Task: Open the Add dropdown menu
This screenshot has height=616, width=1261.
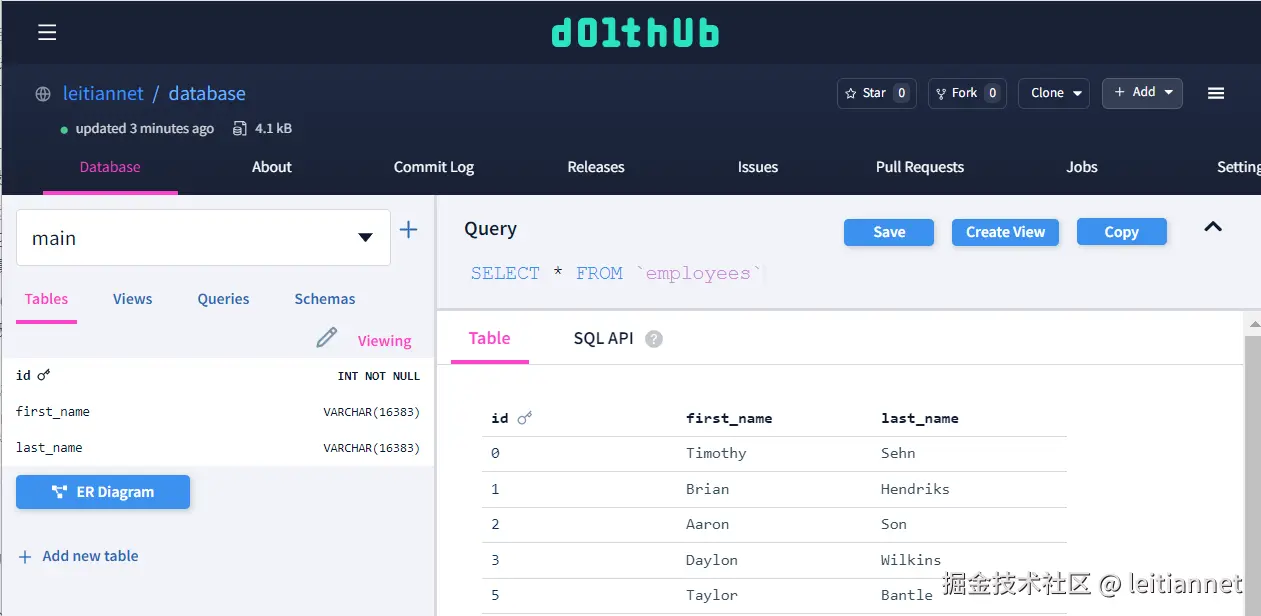Action: (x=1142, y=93)
